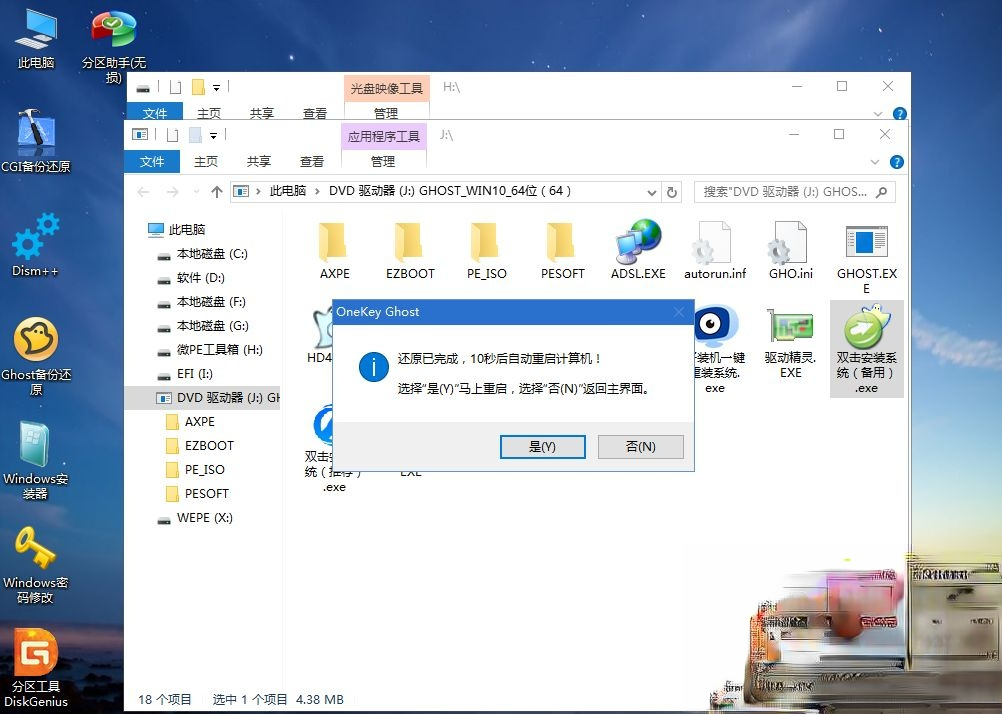Select the PE_ISO folder in file list
Viewport: 1002px width, 714px height.
point(486,250)
